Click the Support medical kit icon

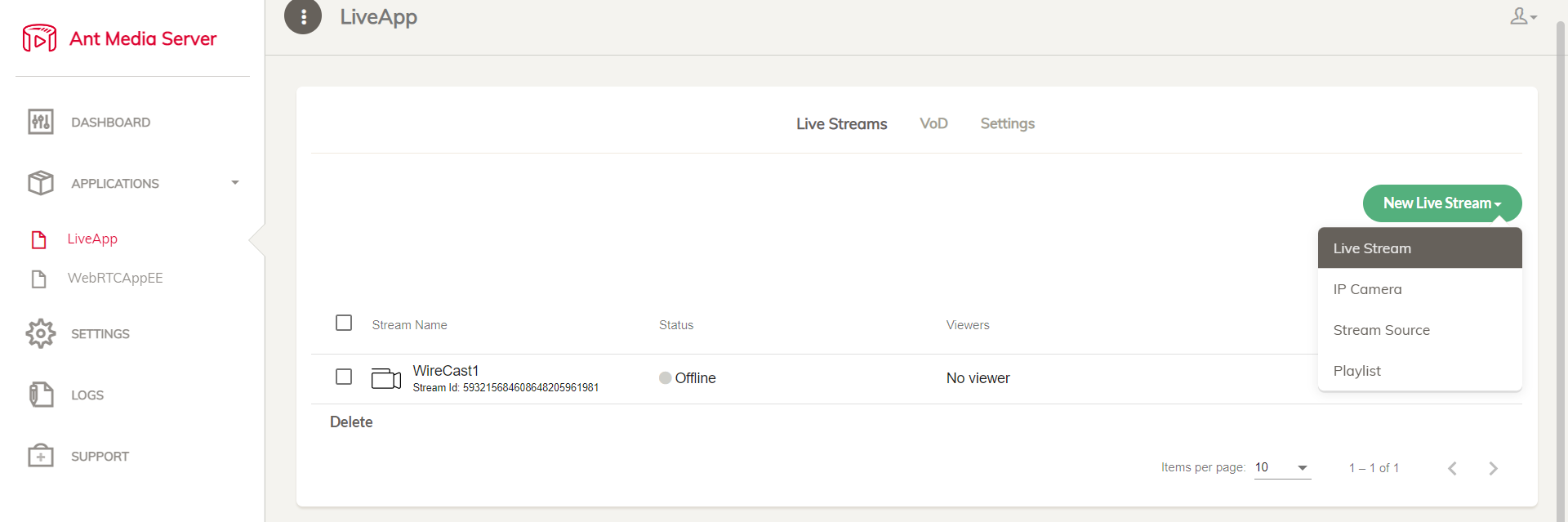pos(41,456)
